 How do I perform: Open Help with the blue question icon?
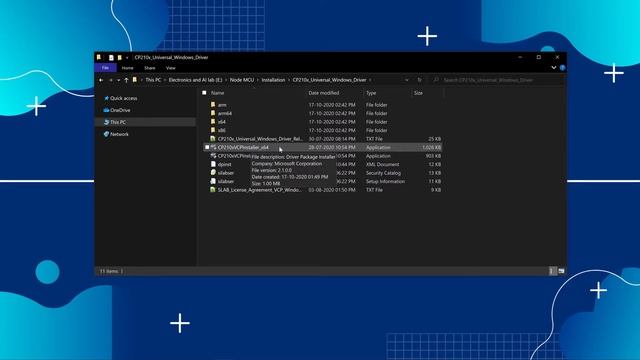pos(562,68)
